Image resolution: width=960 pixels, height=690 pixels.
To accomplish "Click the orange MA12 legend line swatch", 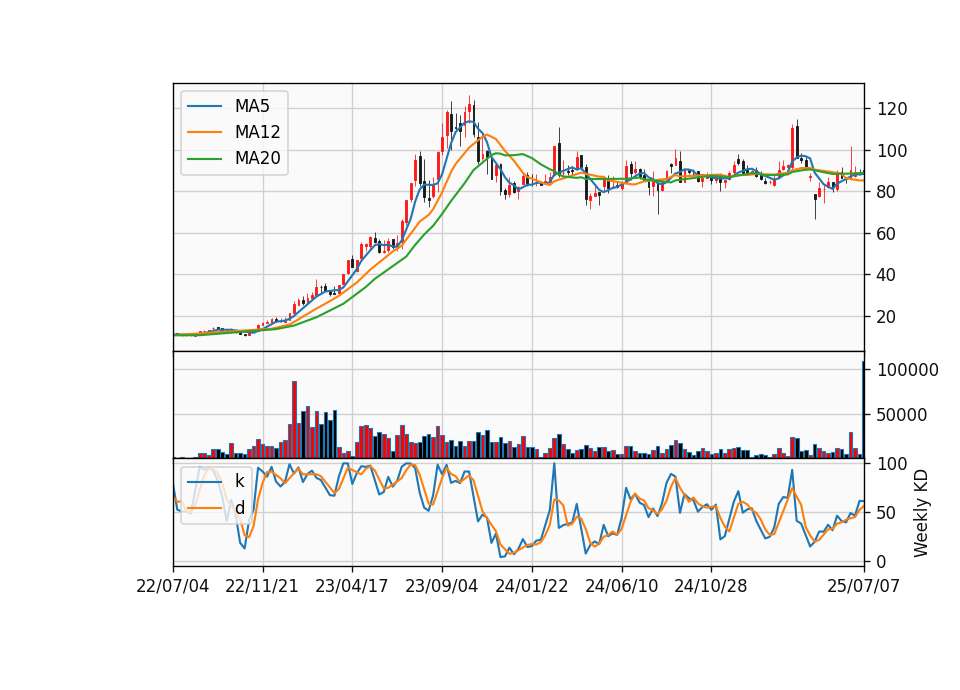I will click(x=204, y=132).
